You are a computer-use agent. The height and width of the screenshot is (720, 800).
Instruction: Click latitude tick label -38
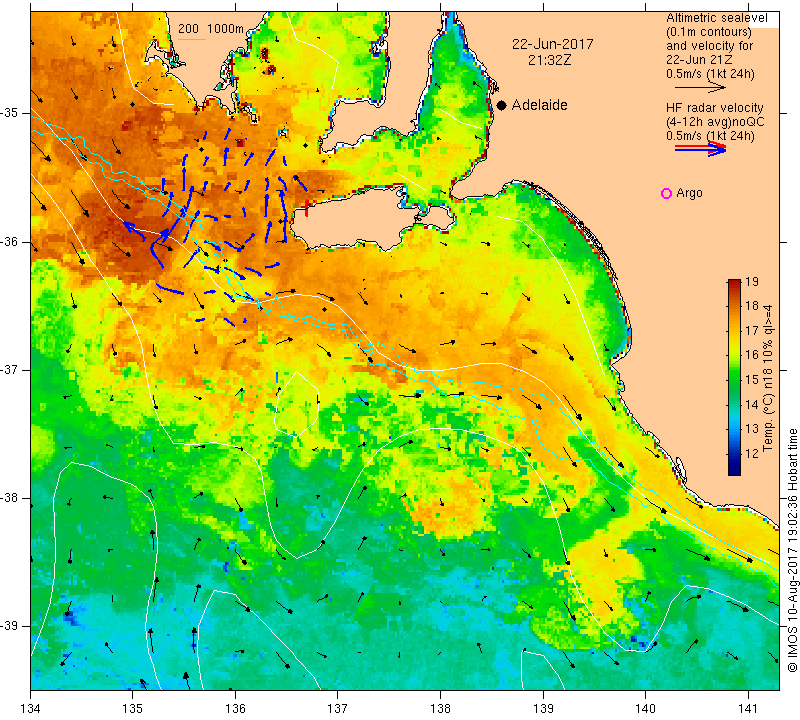(10, 498)
